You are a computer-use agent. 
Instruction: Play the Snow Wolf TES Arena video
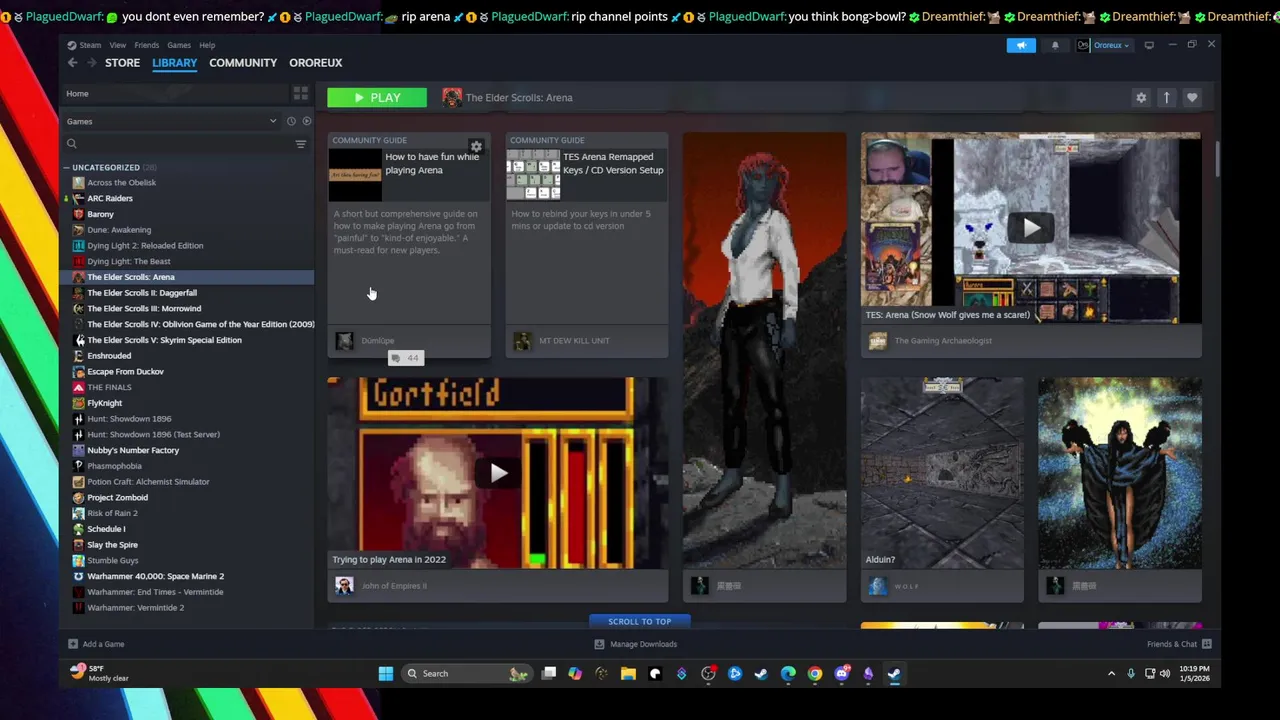[1031, 228]
